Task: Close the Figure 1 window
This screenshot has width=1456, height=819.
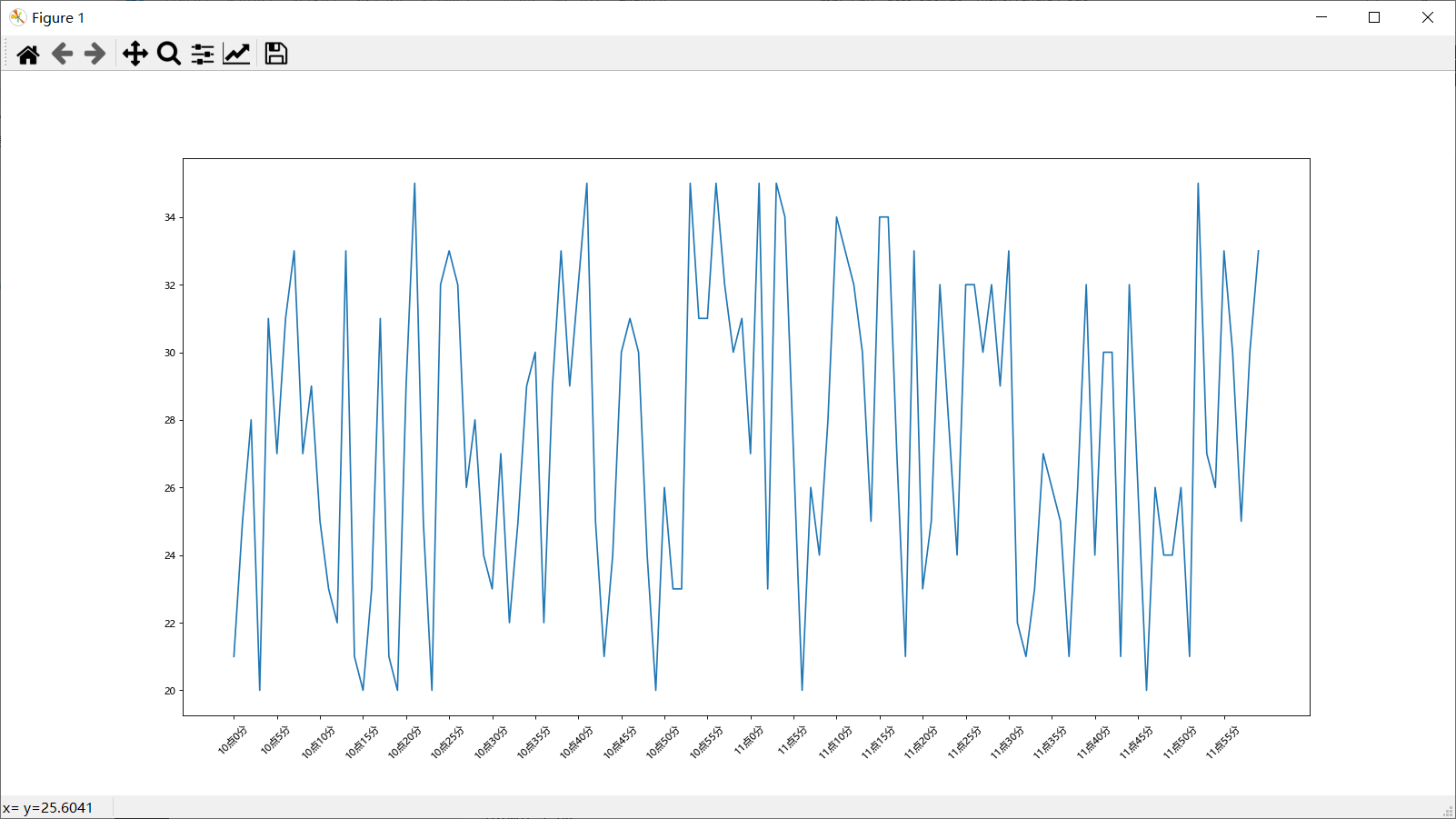Action: tap(1428, 17)
